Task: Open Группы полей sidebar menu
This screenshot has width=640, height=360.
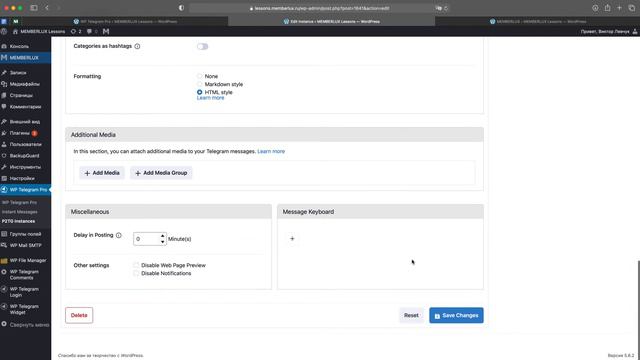Action: 25,234
